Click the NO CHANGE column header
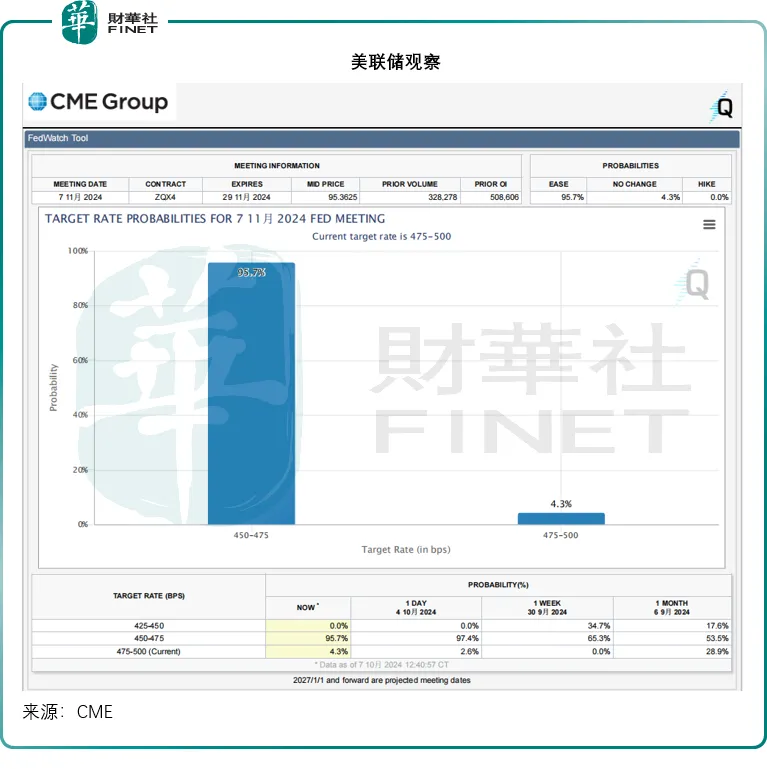 [x=634, y=184]
